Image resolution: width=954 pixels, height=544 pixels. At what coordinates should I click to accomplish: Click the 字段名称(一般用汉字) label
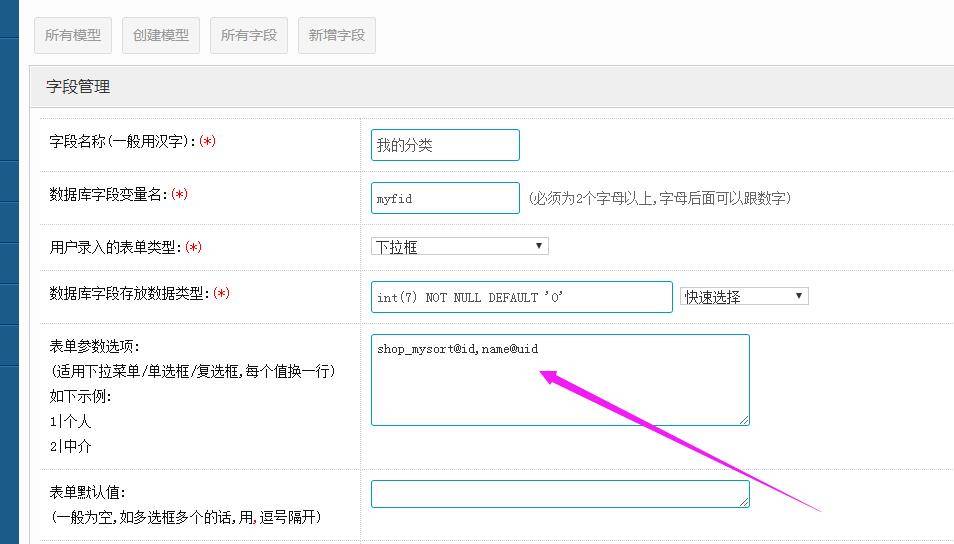click(132, 142)
